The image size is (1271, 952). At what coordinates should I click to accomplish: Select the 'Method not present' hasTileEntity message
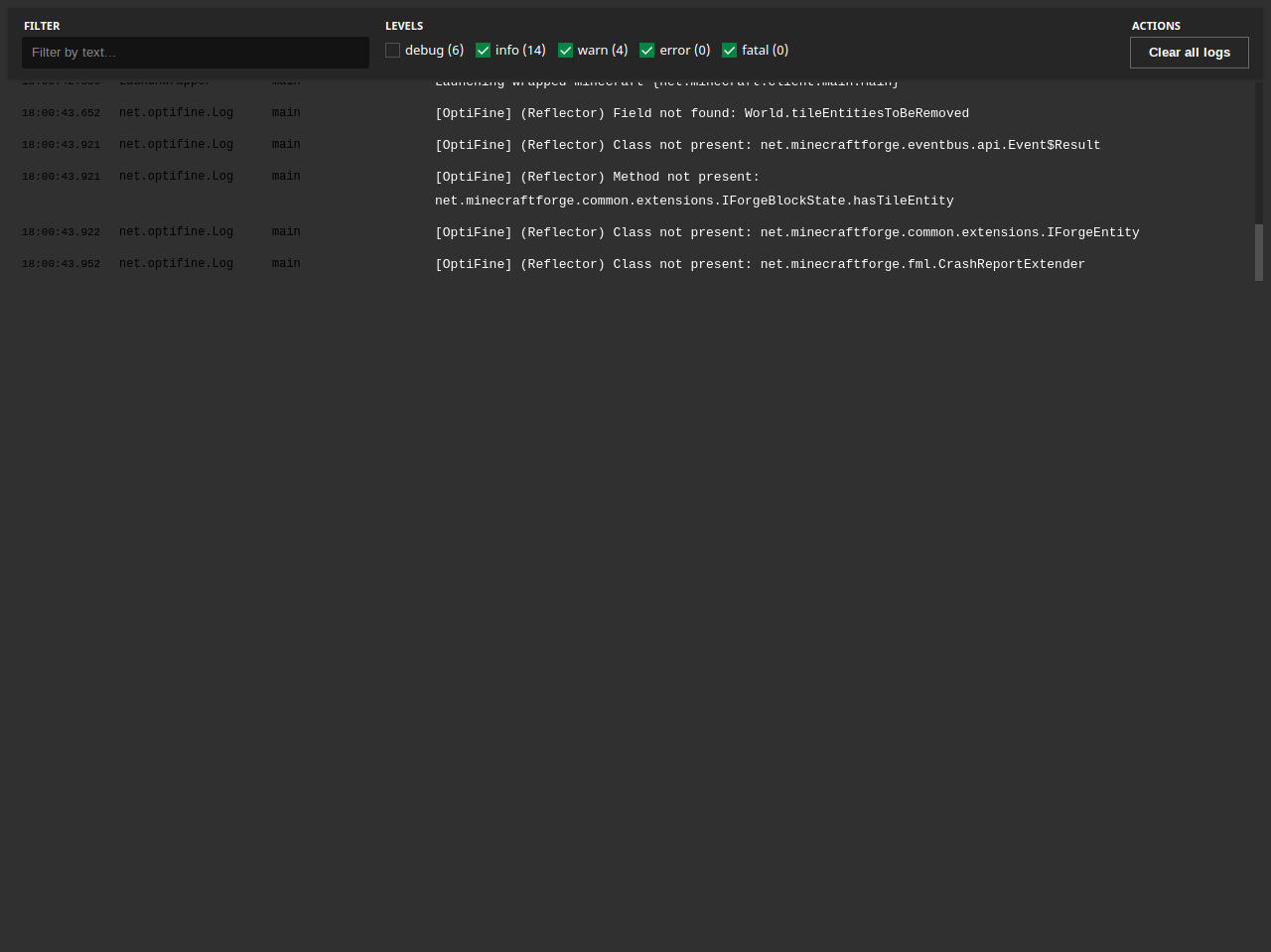click(694, 189)
